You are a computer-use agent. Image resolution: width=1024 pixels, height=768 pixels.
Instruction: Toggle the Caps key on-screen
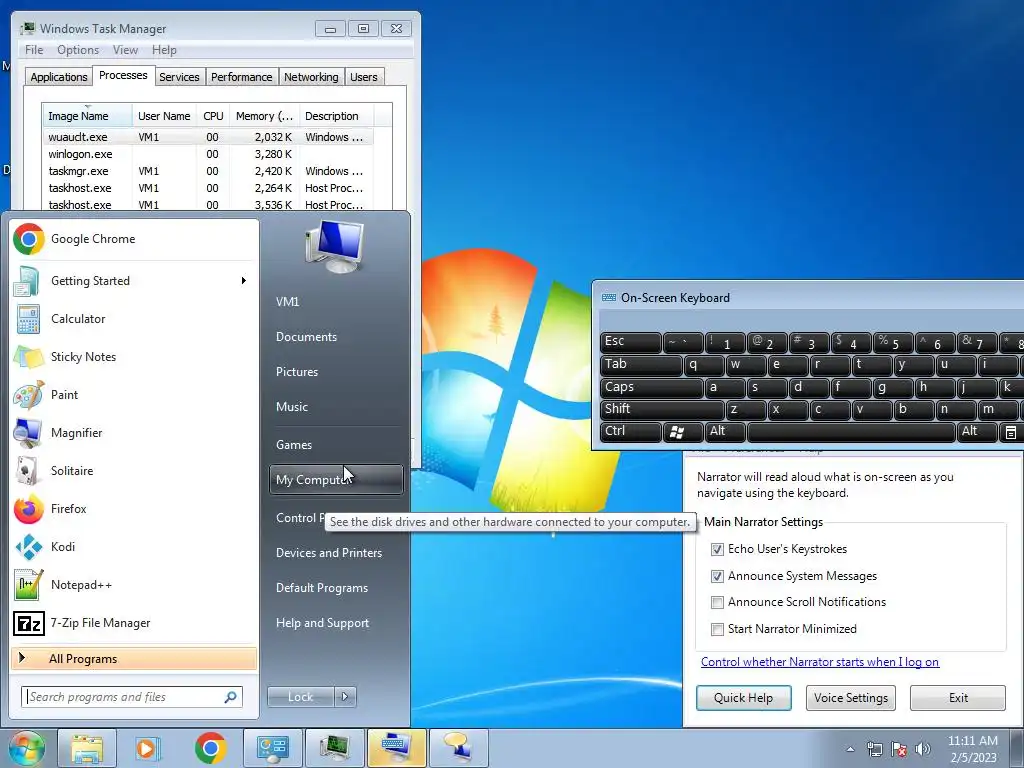coord(651,387)
